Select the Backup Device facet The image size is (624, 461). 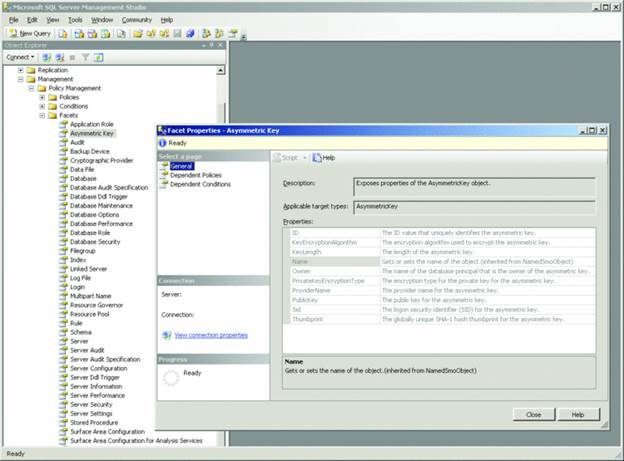click(90, 151)
